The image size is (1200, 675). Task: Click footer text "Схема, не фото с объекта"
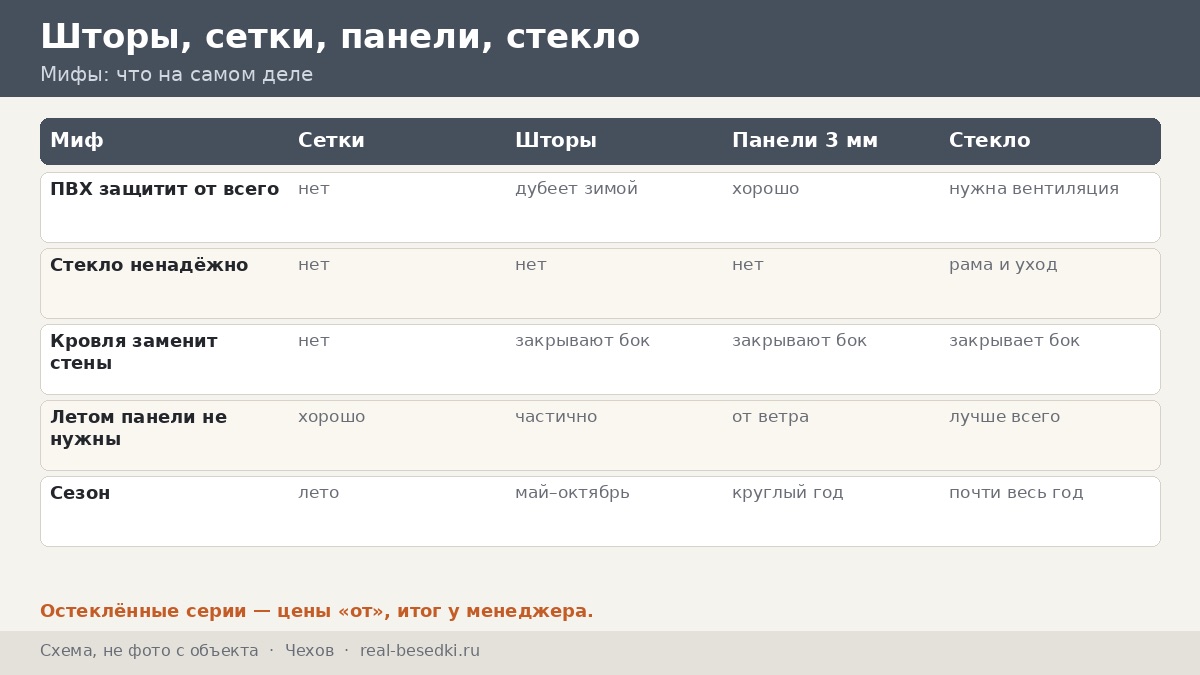[149, 651]
